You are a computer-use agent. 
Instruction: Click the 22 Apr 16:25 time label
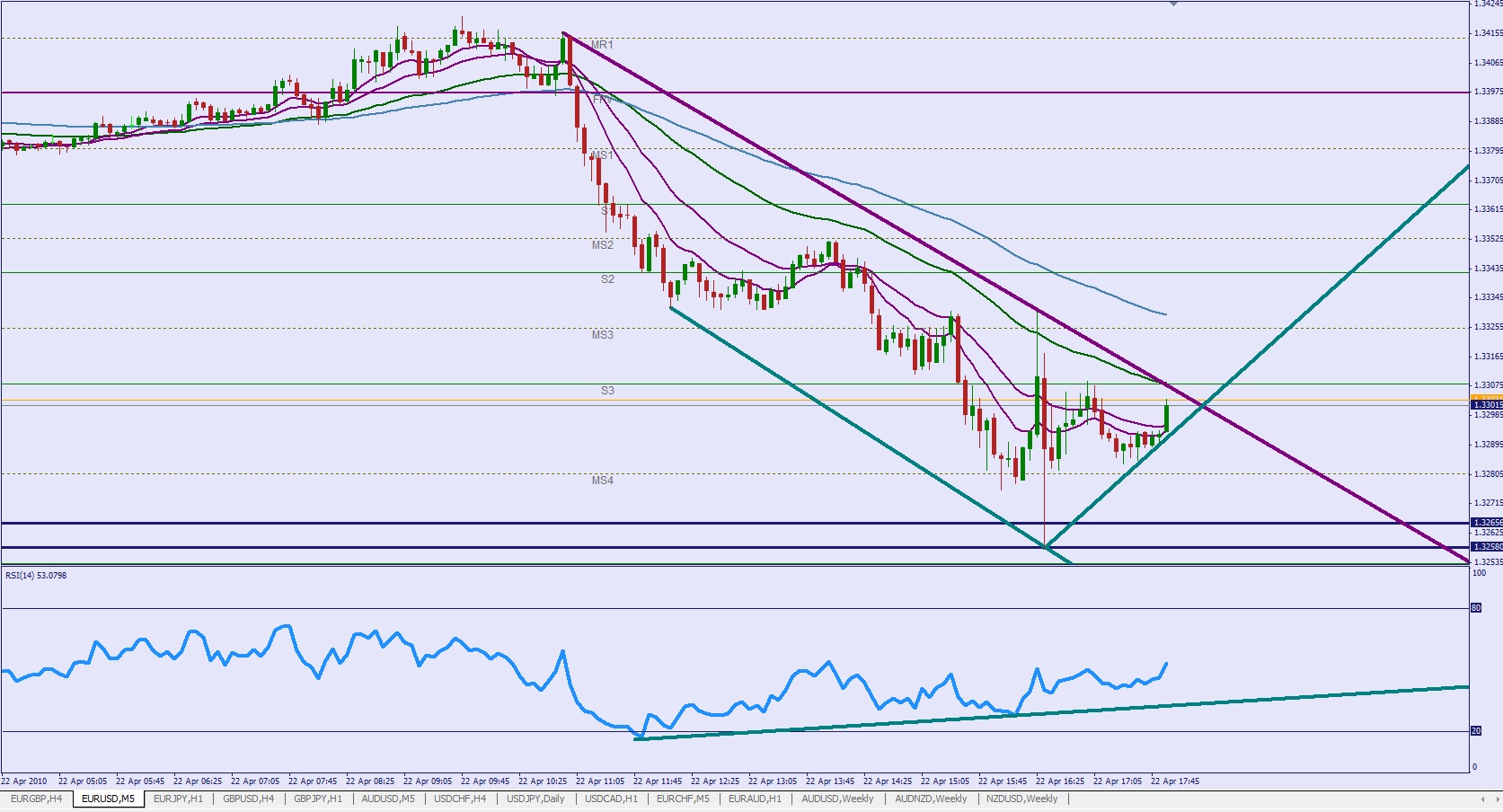pos(1060,781)
